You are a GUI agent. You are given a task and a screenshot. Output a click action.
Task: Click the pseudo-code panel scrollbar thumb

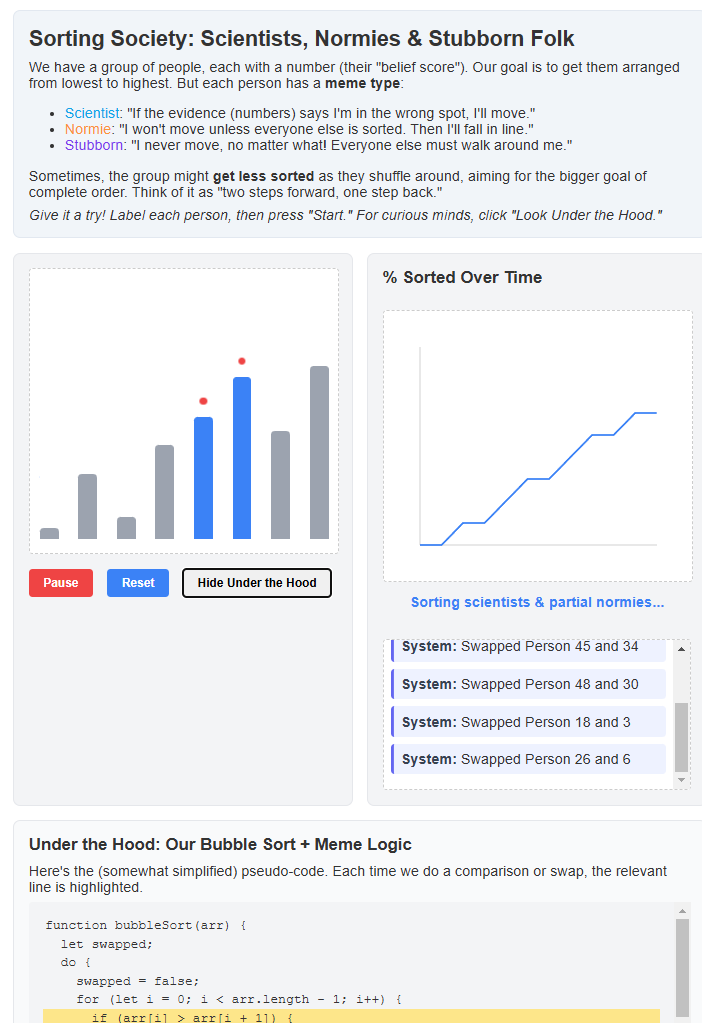[683, 966]
